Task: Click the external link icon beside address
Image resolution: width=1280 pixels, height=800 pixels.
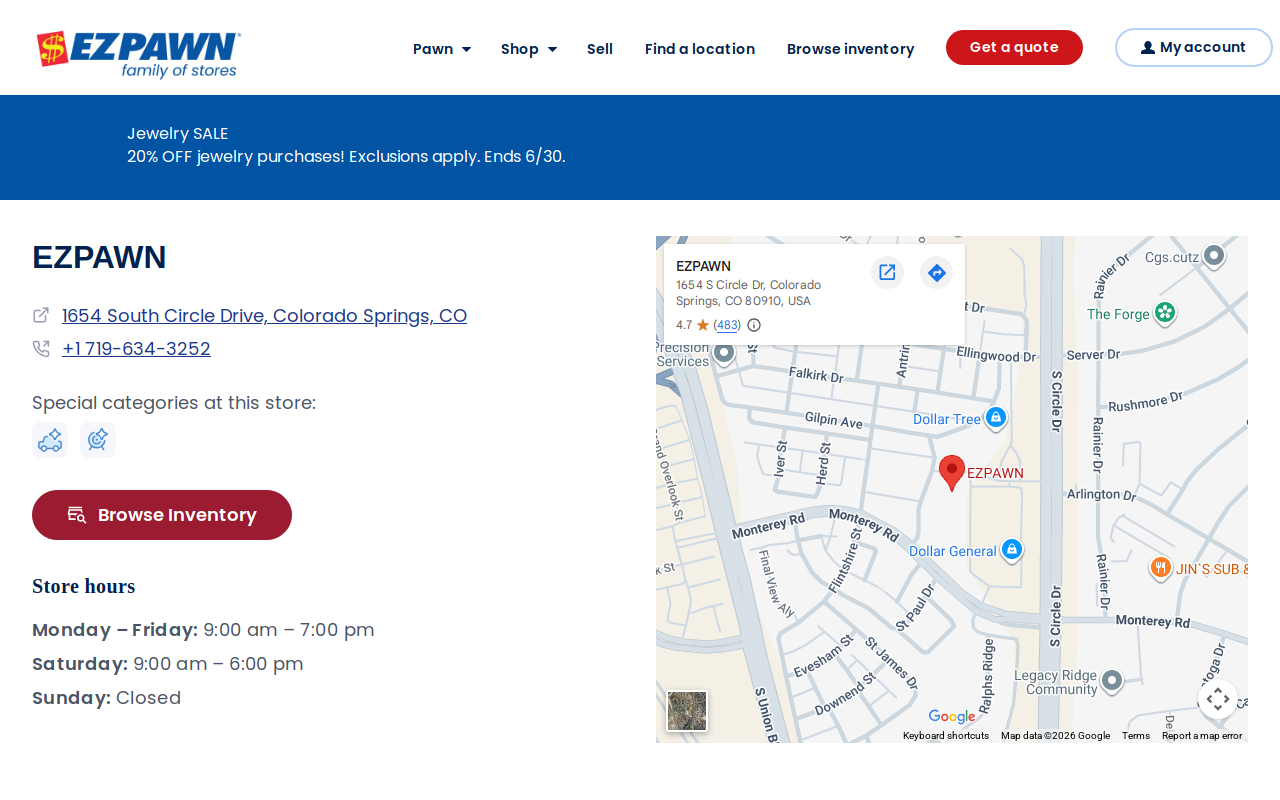Action: tap(41, 315)
